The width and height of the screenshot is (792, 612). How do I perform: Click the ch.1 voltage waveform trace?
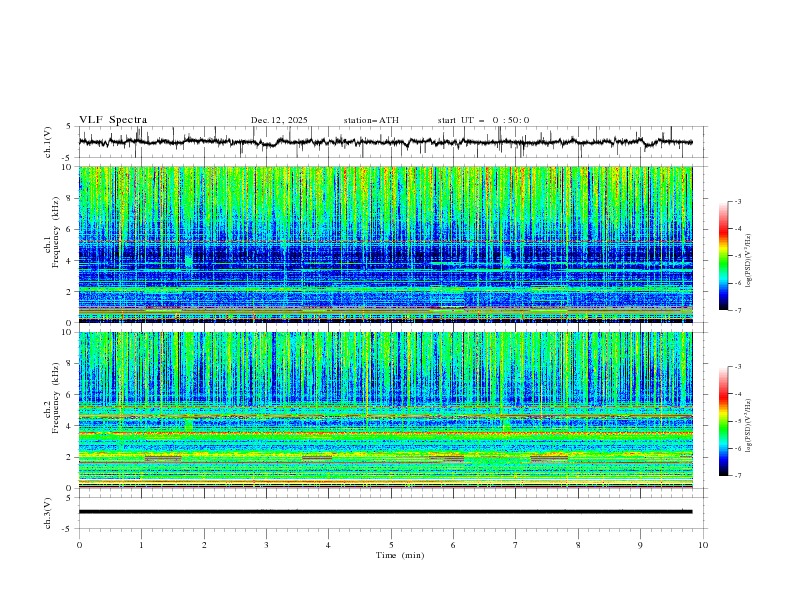pos(385,142)
